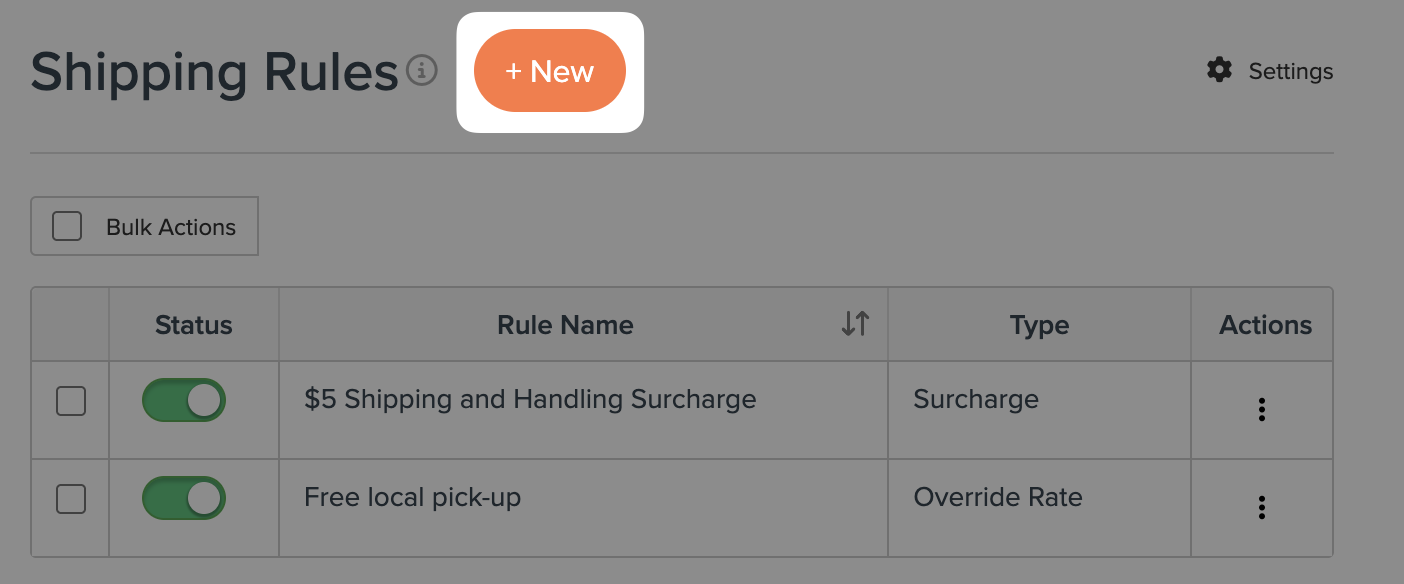The image size is (1404, 584).
Task: Expand the kebab menu in the second Actions cell
Action: pos(1261,507)
